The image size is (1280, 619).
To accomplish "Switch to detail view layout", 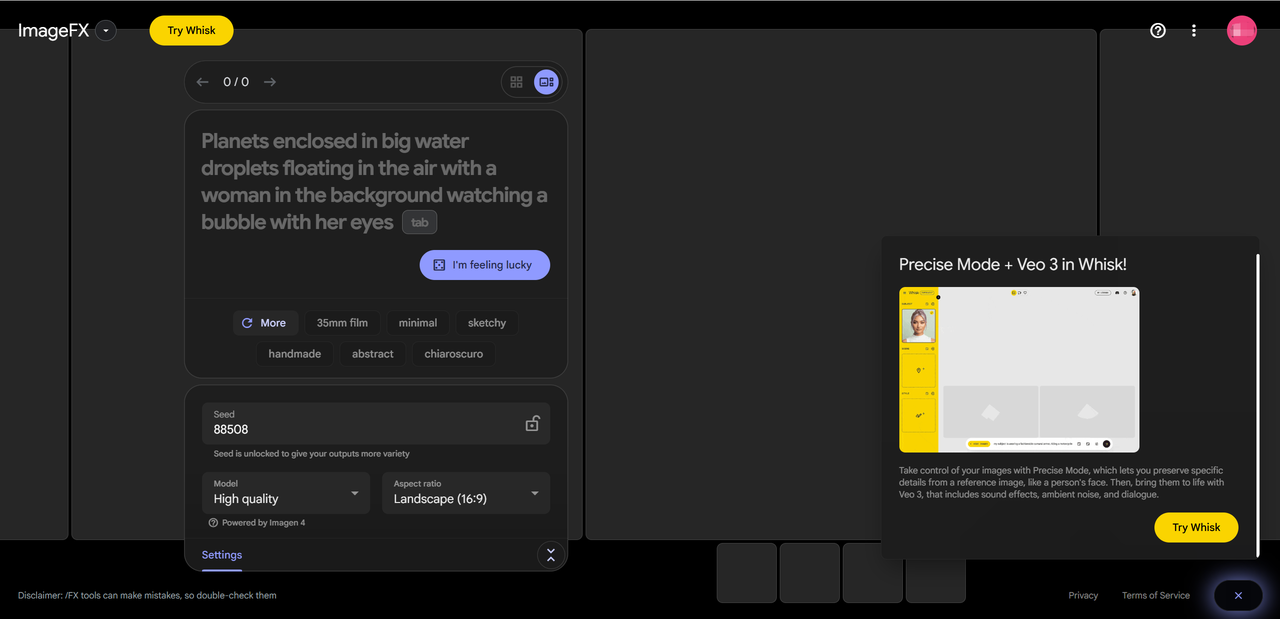I will [x=546, y=82].
